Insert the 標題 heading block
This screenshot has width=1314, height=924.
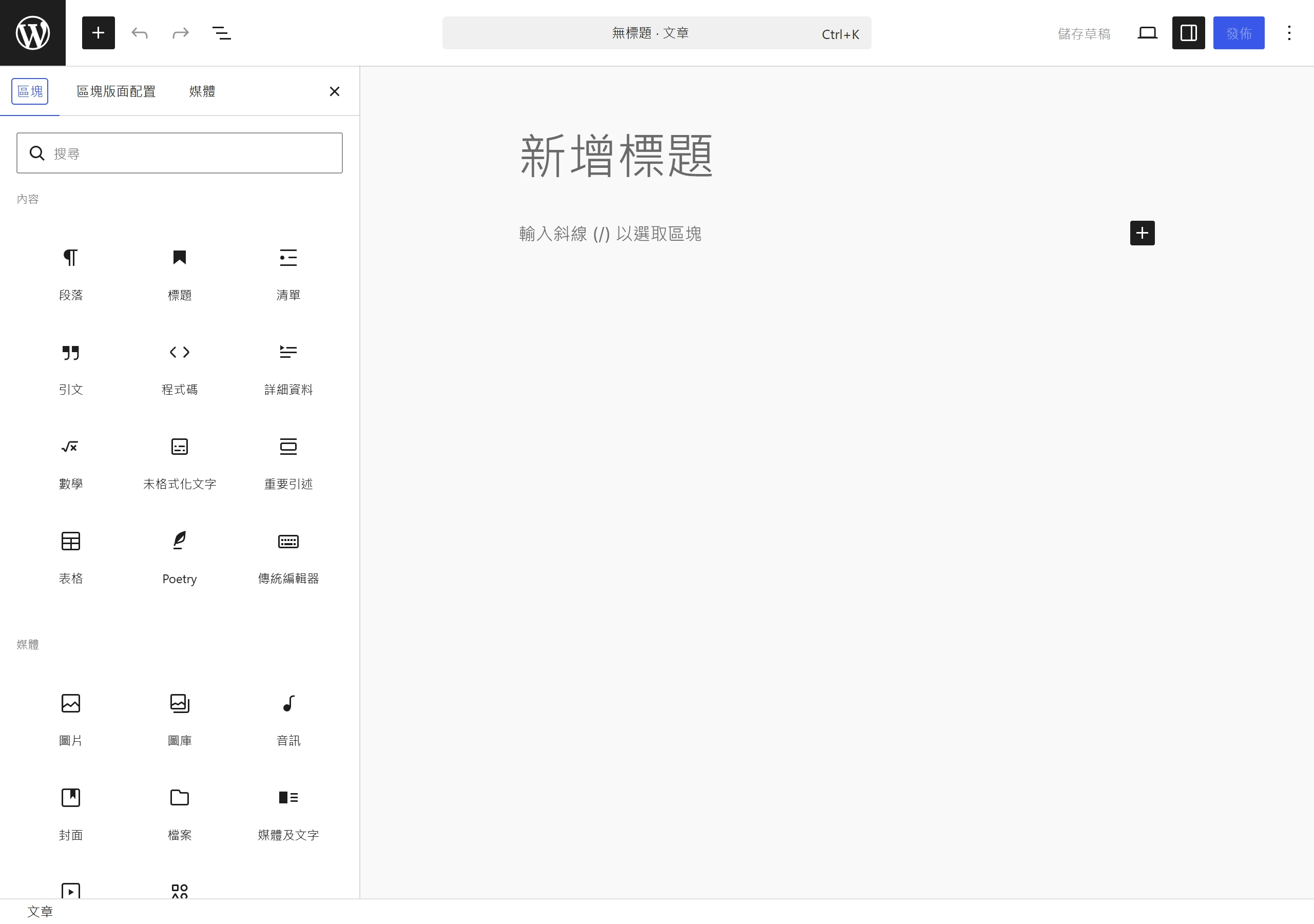(180, 274)
